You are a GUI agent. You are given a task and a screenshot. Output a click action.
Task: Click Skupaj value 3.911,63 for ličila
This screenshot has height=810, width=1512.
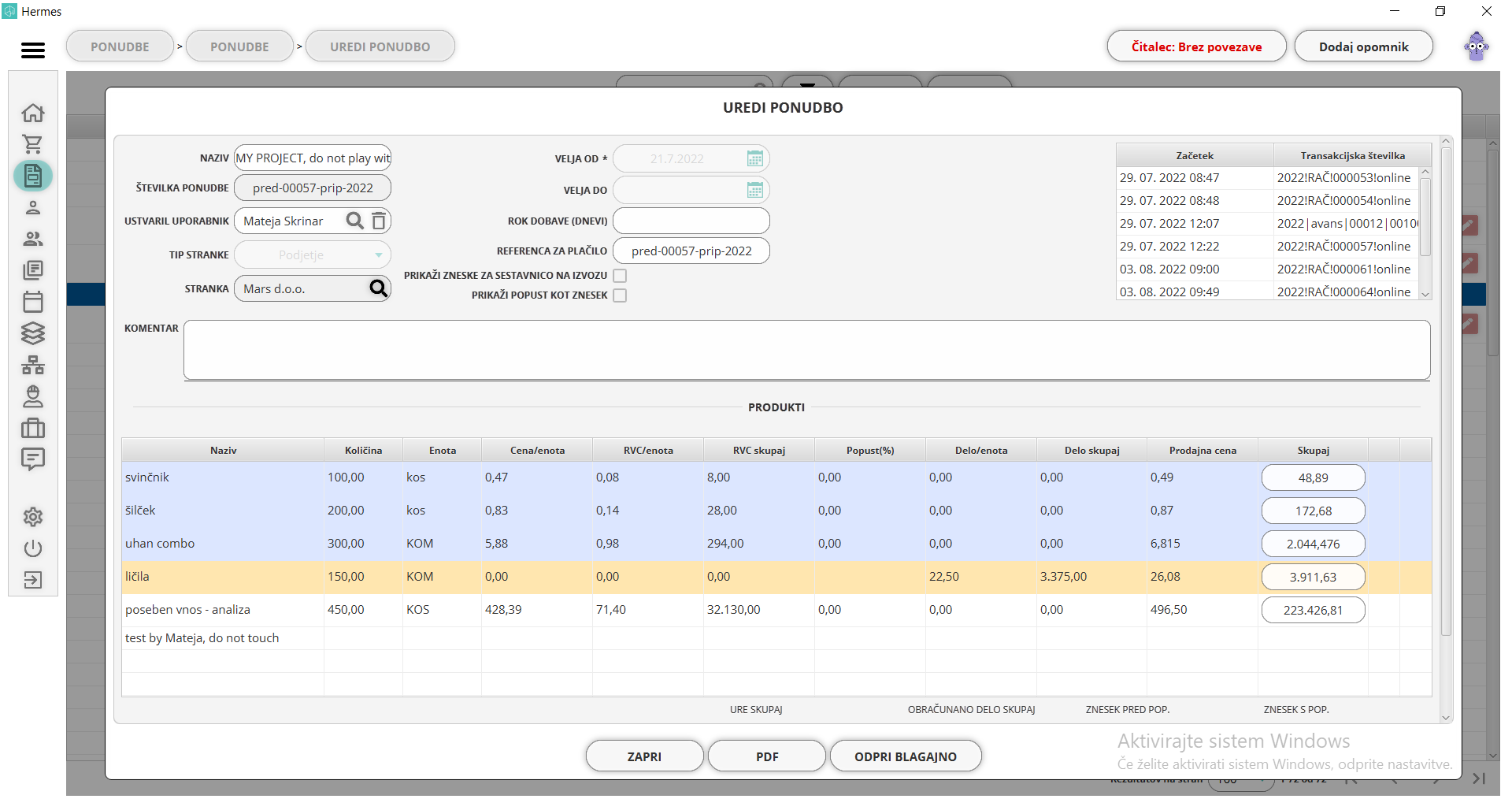click(x=1314, y=577)
